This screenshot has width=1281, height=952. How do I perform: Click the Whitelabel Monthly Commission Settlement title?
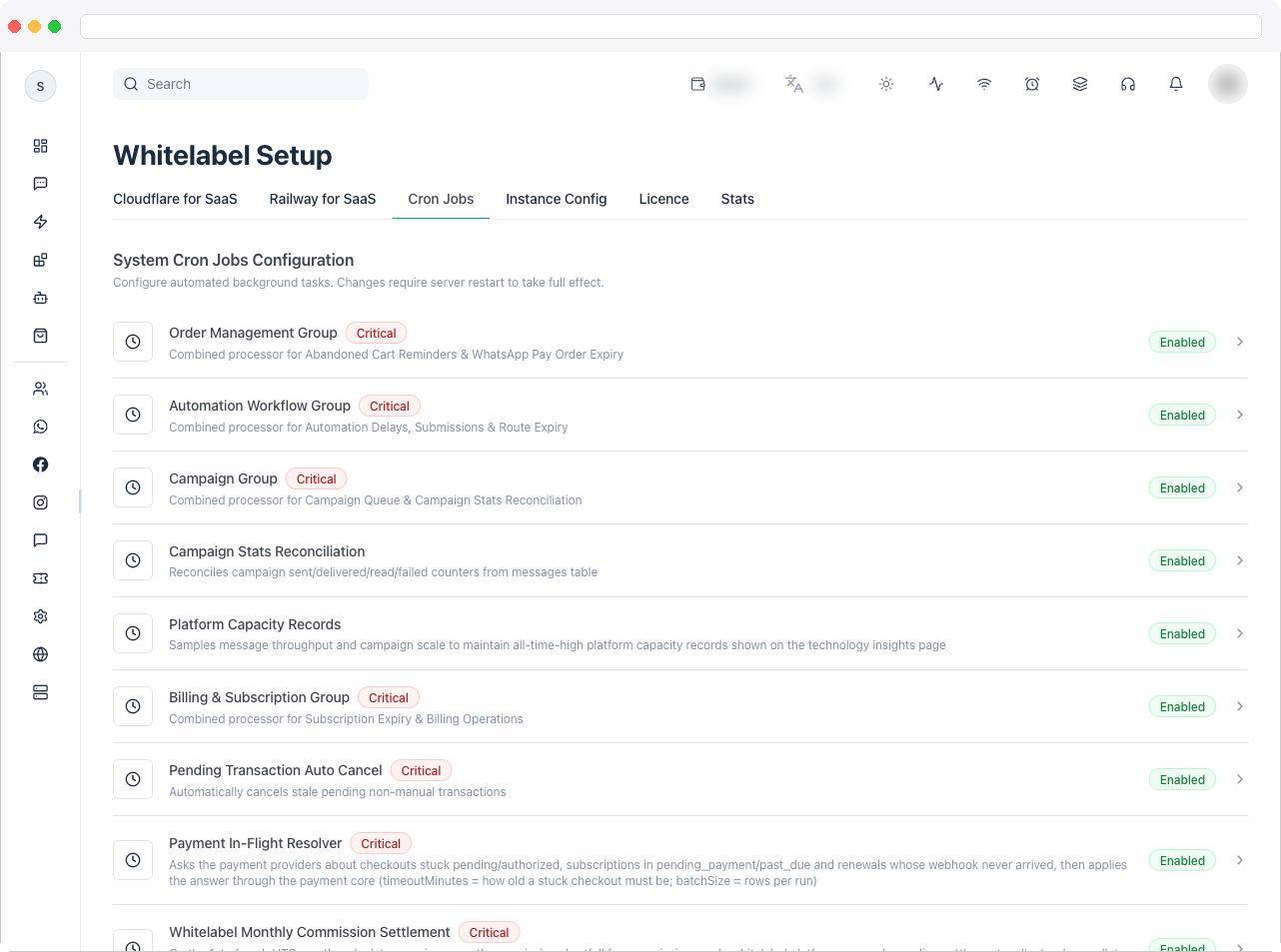(x=310, y=932)
